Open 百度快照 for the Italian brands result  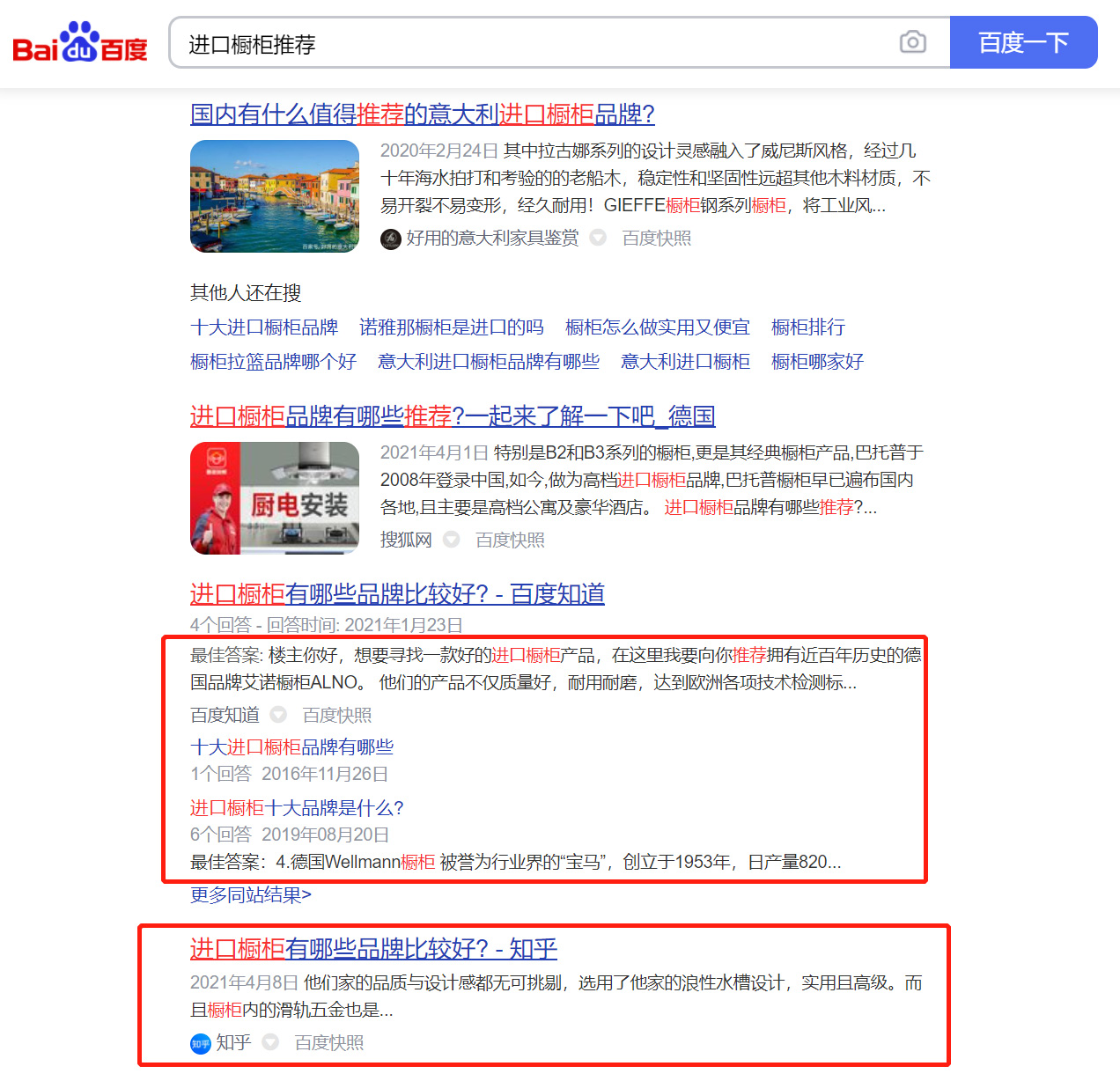[x=656, y=239]
